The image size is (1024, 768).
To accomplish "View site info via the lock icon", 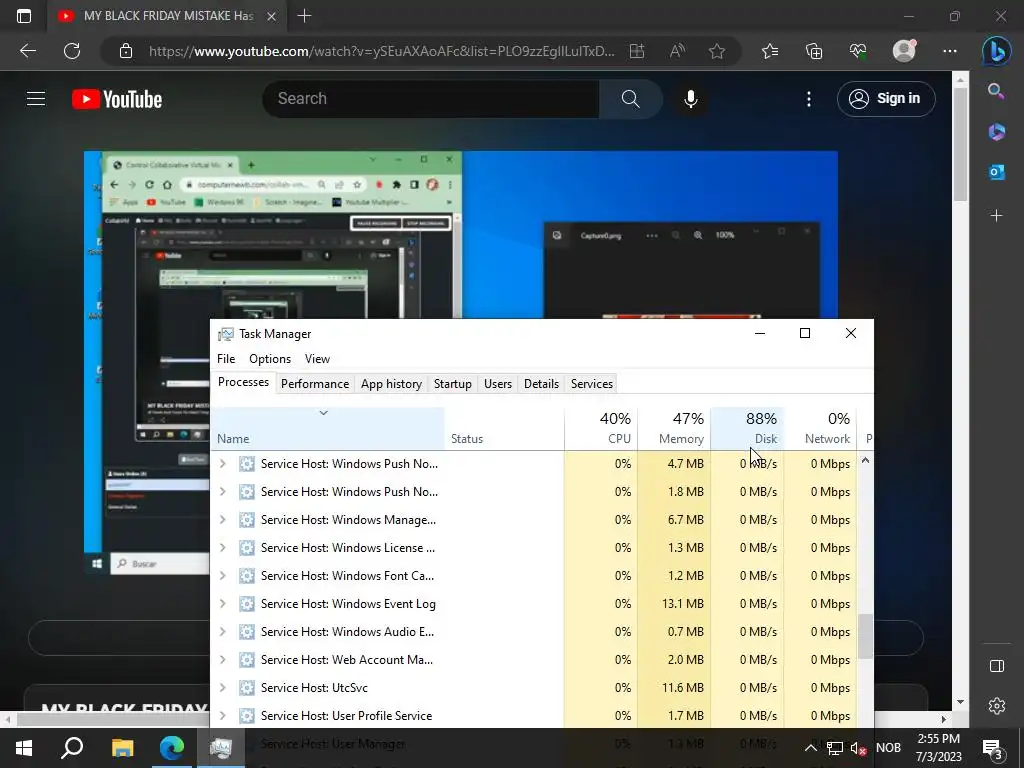I will (126, 51).
